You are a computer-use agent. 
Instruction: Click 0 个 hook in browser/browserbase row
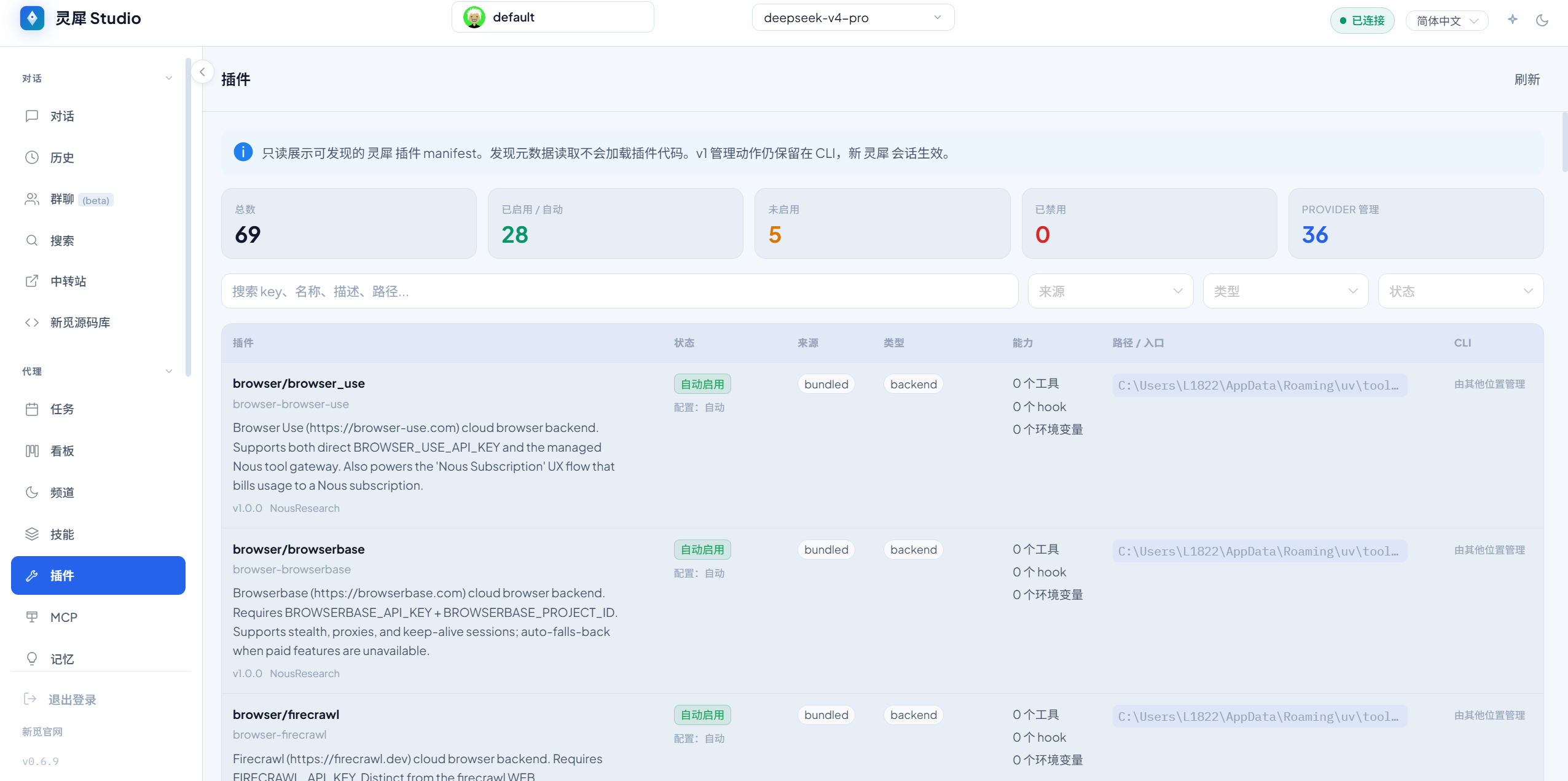point(1039,572)
